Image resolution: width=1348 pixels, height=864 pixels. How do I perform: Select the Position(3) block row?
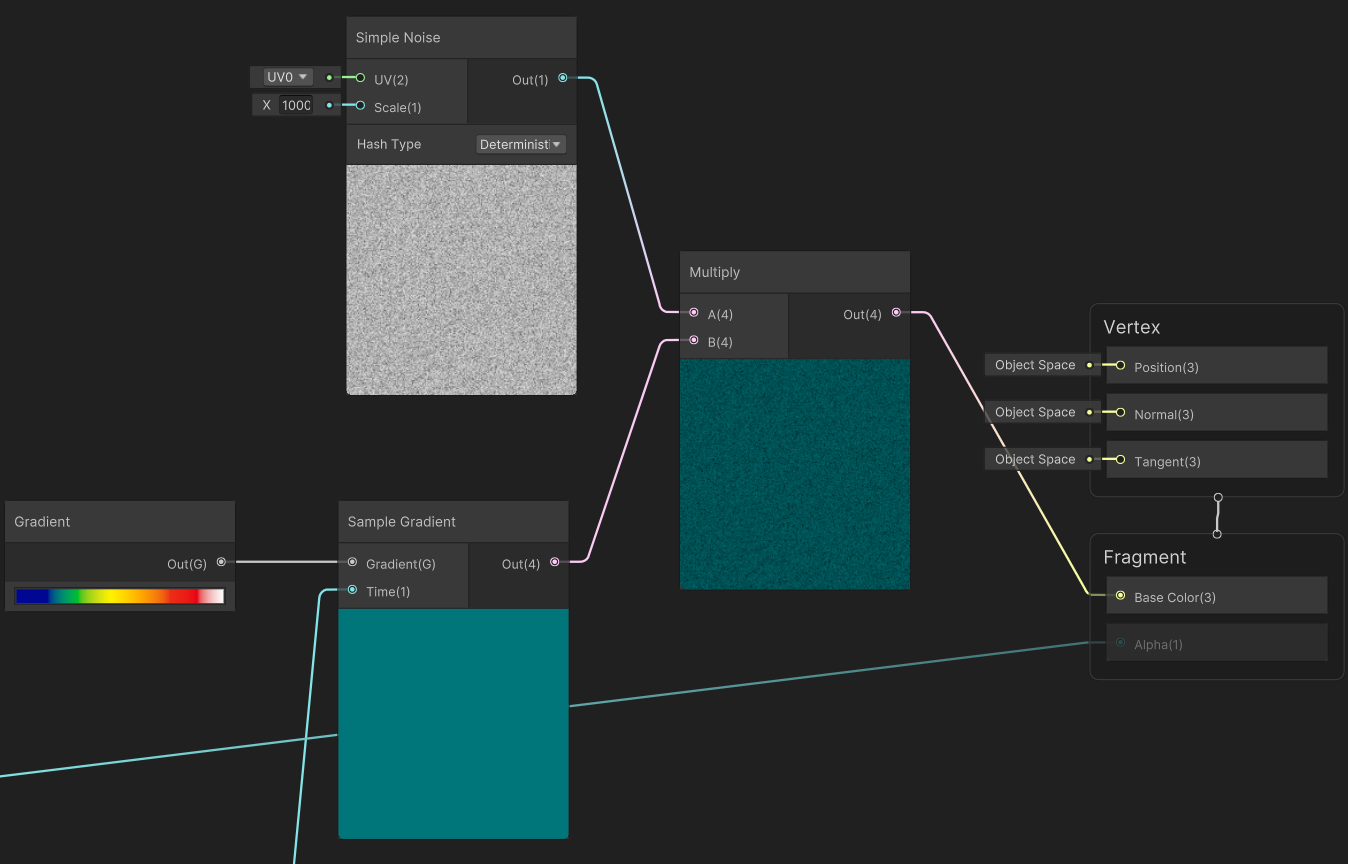click(x=1217, y=366)
